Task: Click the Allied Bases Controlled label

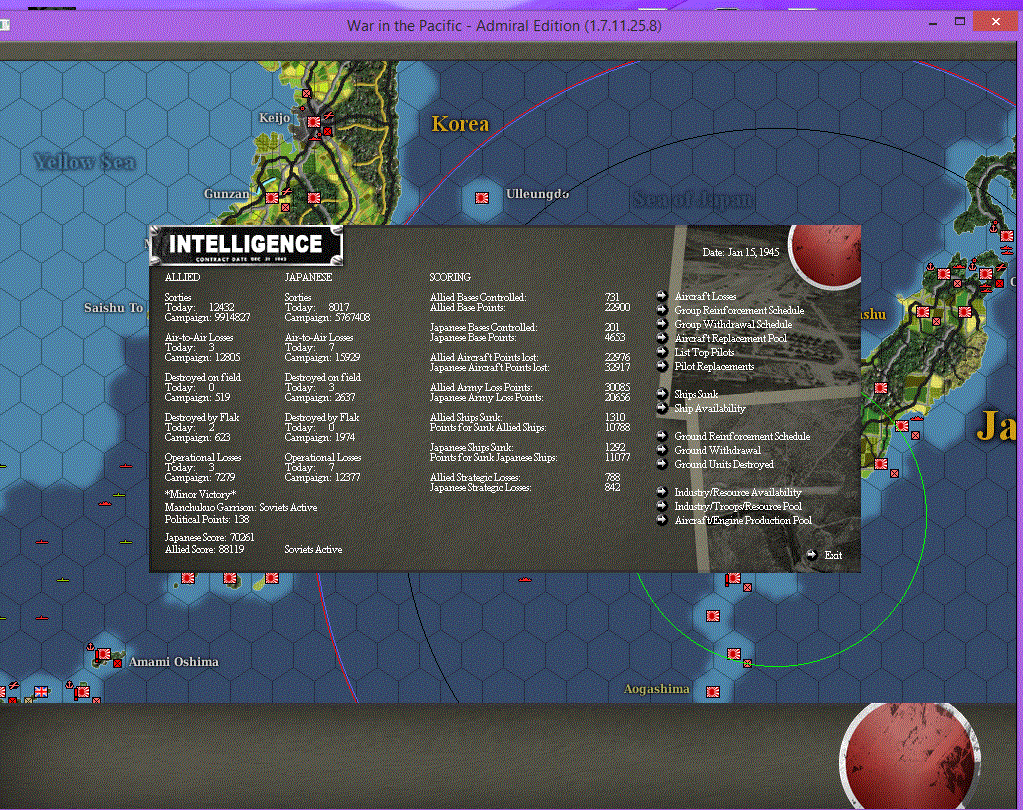Action: (478, 297)
